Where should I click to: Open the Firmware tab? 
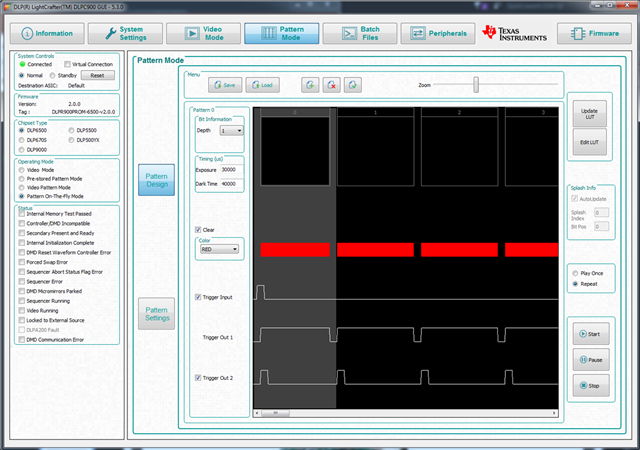pyautogui.click(x=594, y=33)
